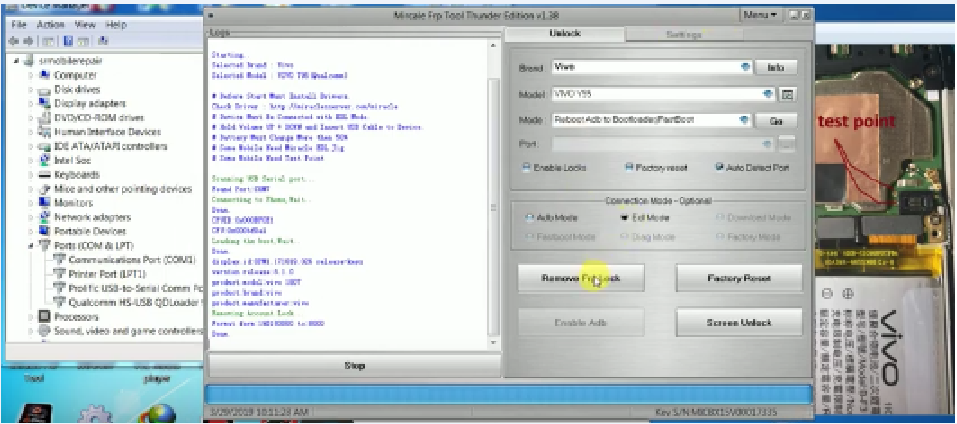Click the Info button beside Brand
The height and width of the screenshot is (424, 957).
coord(776,68)
